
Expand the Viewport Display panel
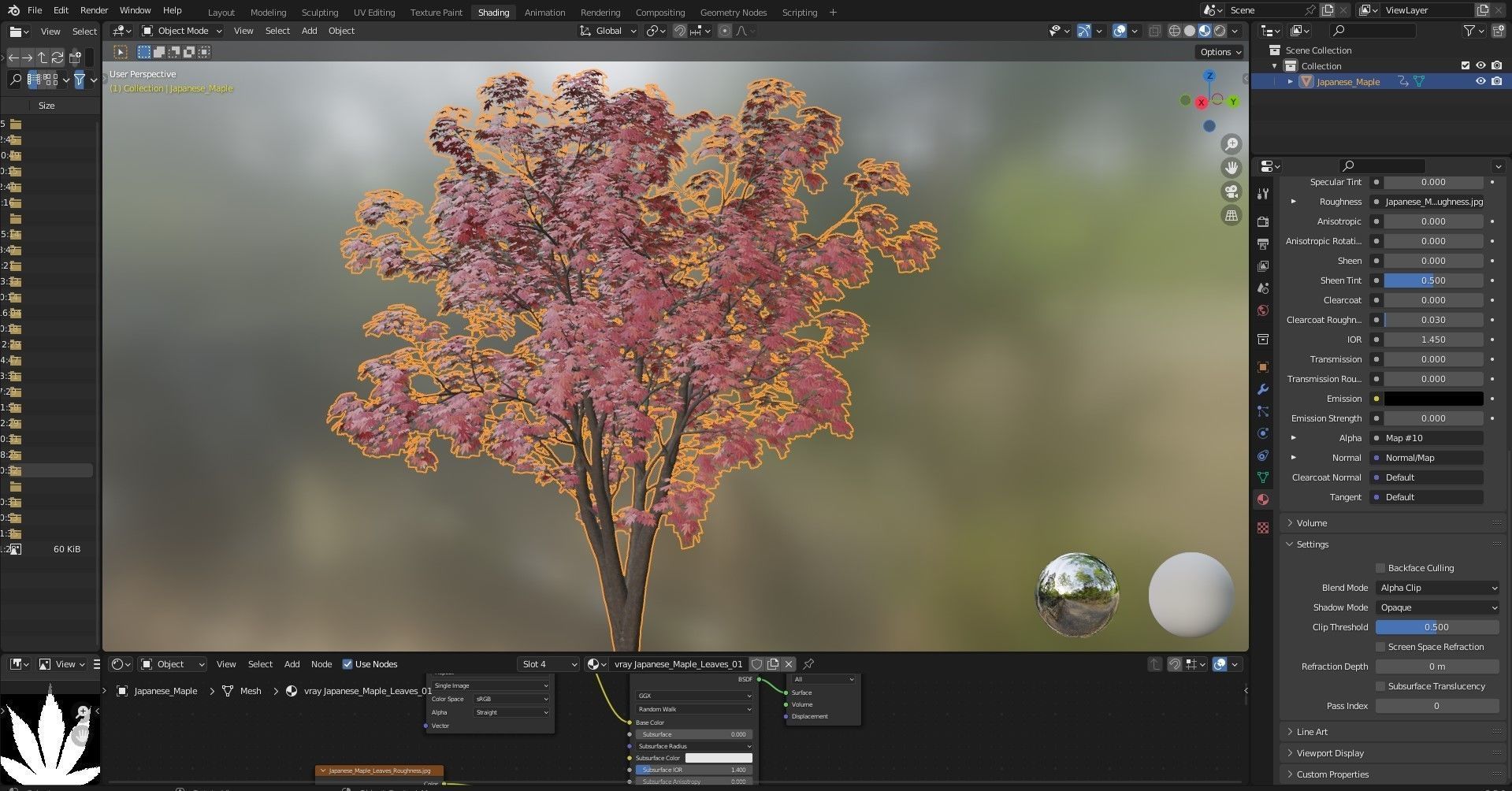pos(1330,753)
